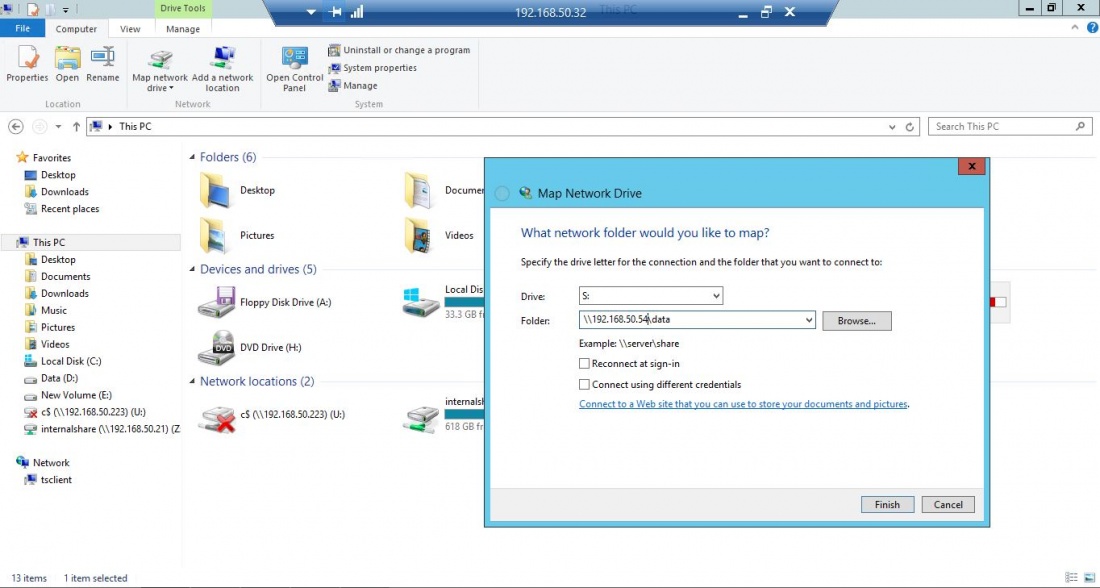
Task: Expand the Folder path dropdown arrow
Action: tap(808, 320)
